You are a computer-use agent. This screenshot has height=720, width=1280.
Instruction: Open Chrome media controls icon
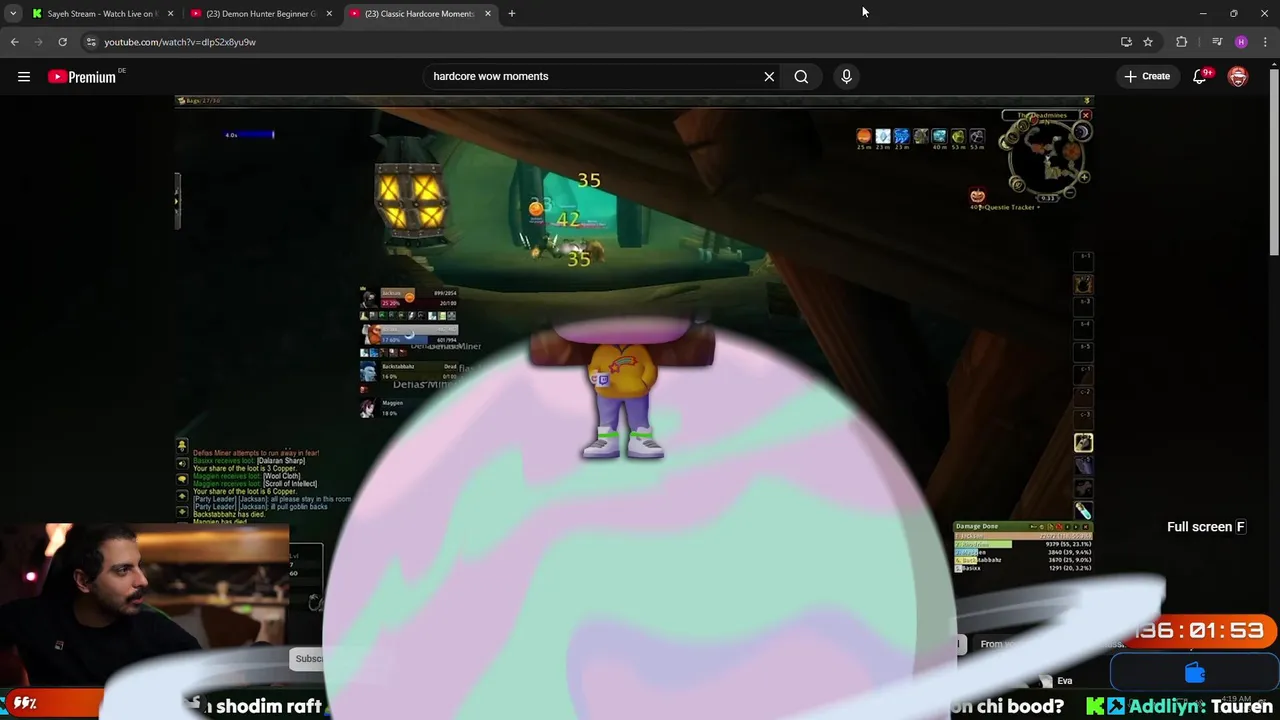[1216, 42]
